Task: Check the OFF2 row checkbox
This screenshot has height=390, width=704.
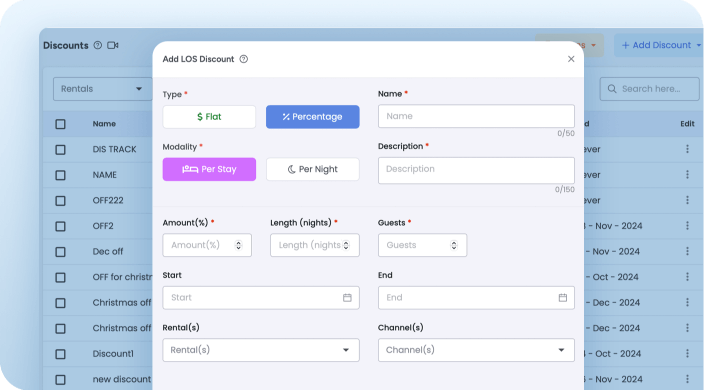Action: click(x=60, y=226)
